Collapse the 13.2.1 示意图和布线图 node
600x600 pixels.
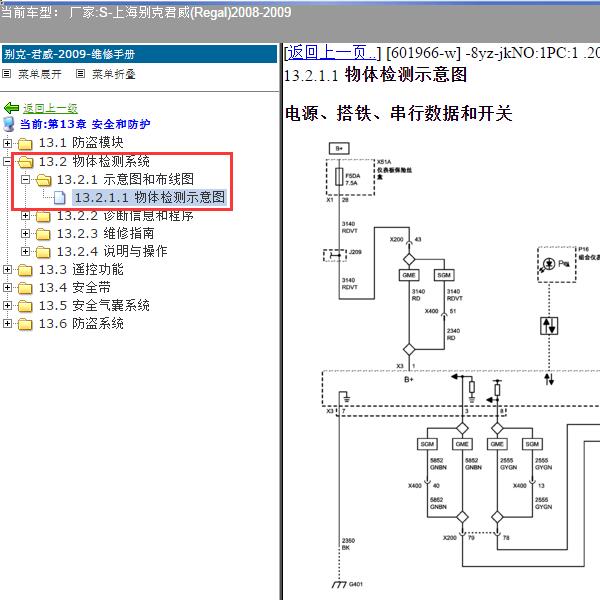coord(25,179)
